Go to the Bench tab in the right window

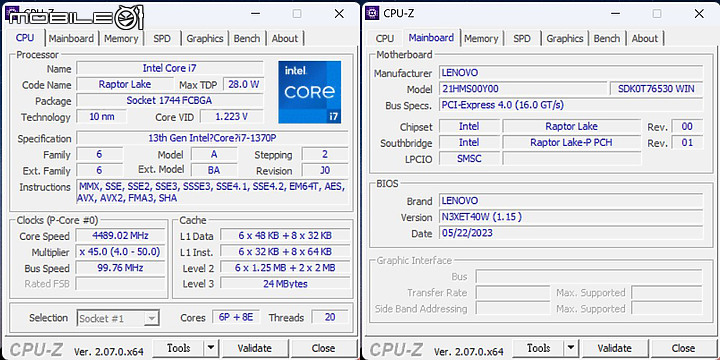click(607, 39)
